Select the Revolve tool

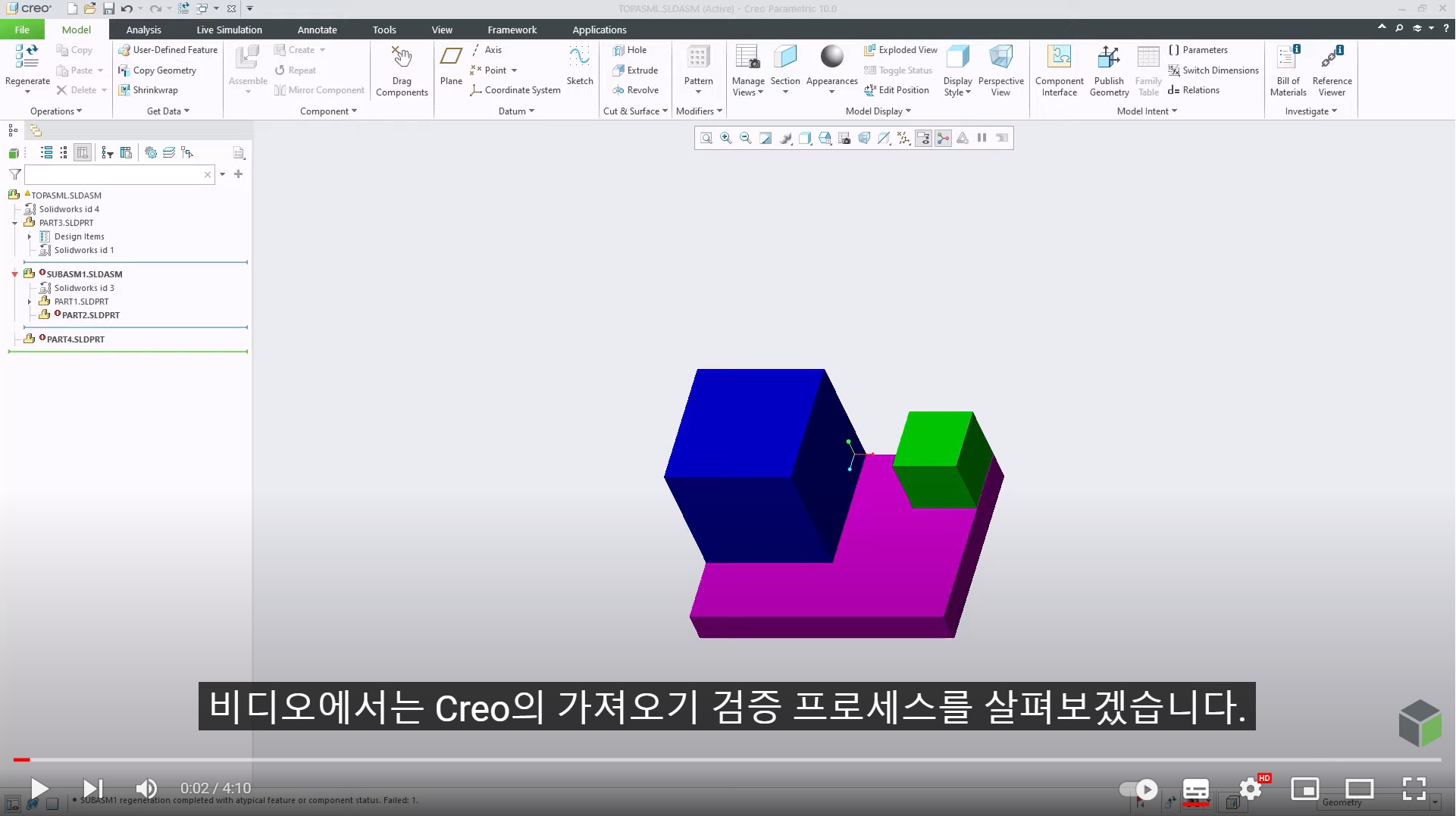pos(635,90)
